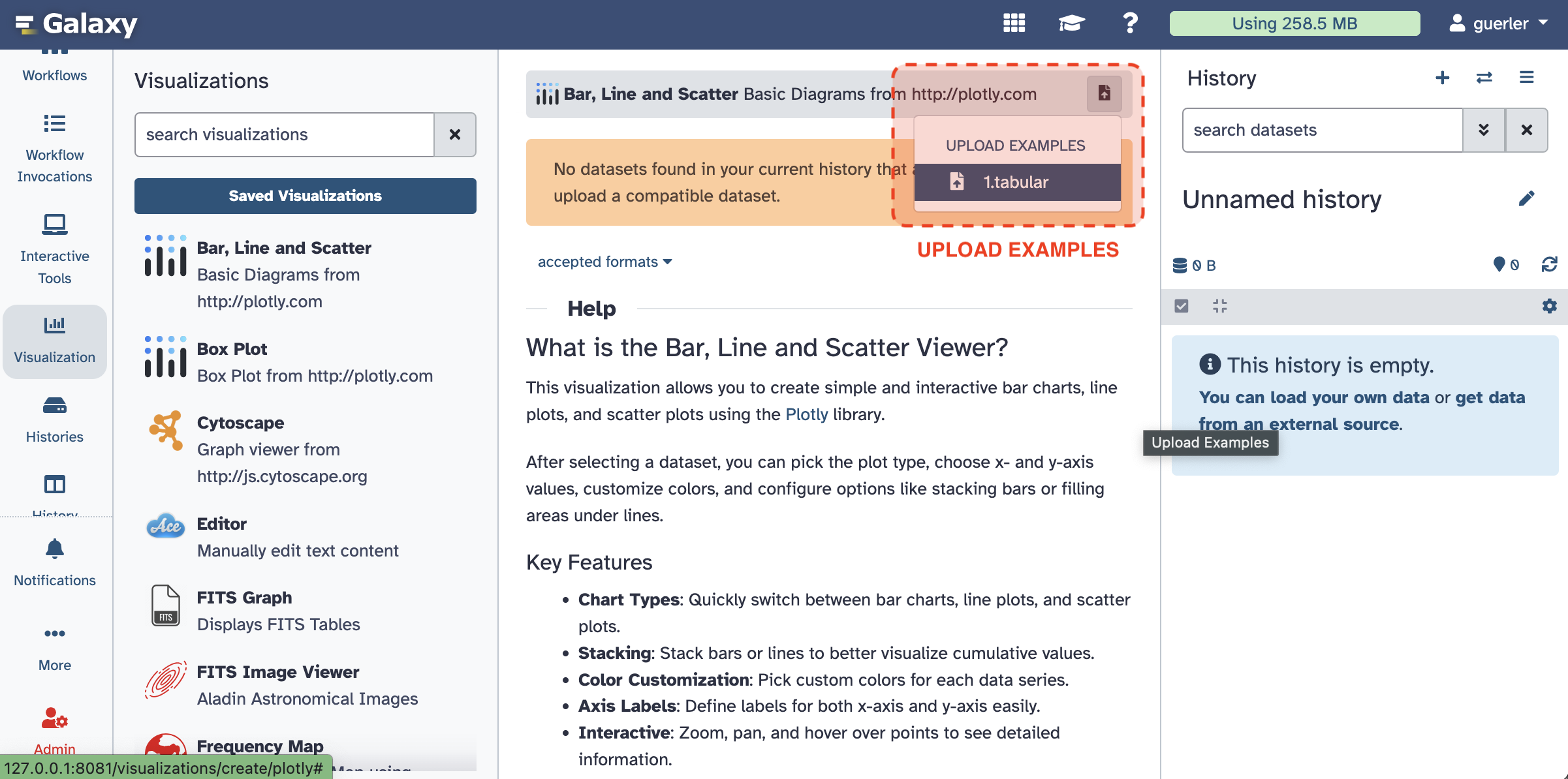
Task: Select 1.tabular from upload examples menu
Action: click(1016, 182)
